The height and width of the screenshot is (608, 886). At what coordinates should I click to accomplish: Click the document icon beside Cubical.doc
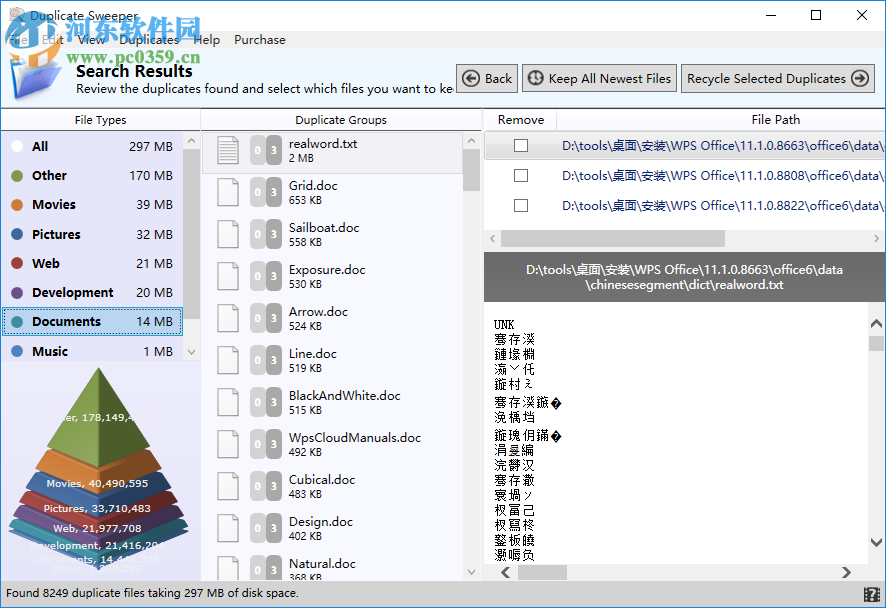coord(227,486)
